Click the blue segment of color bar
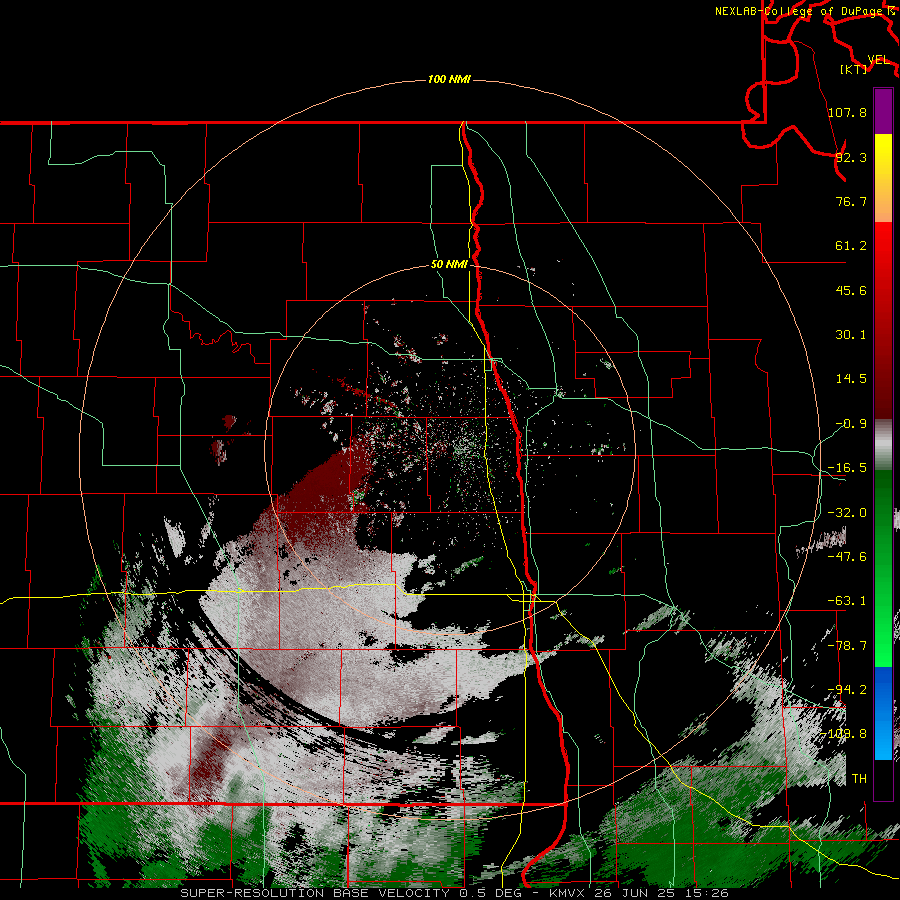 tap(883, 713)
